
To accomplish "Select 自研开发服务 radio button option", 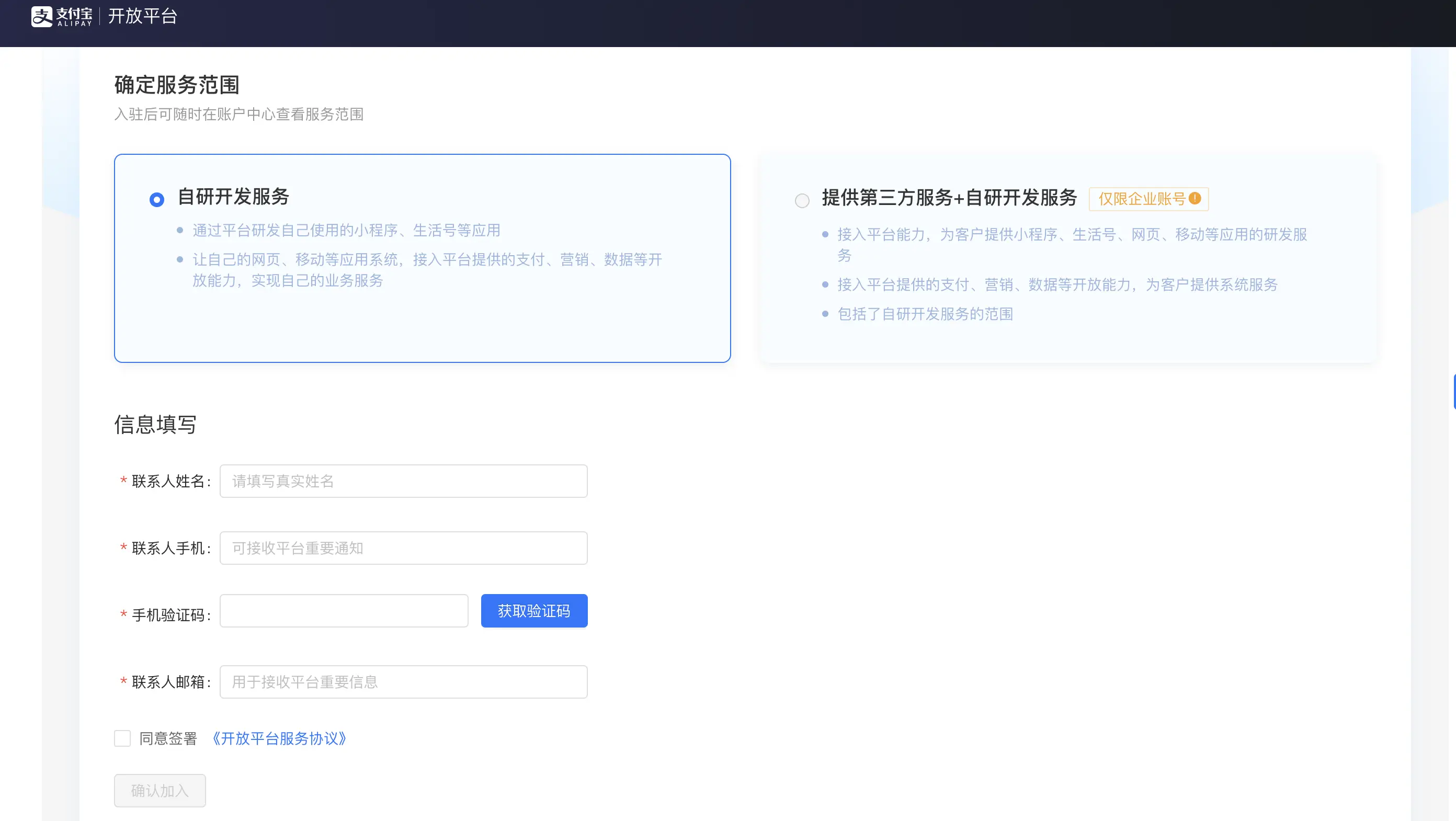I will (x=157, y=199).
